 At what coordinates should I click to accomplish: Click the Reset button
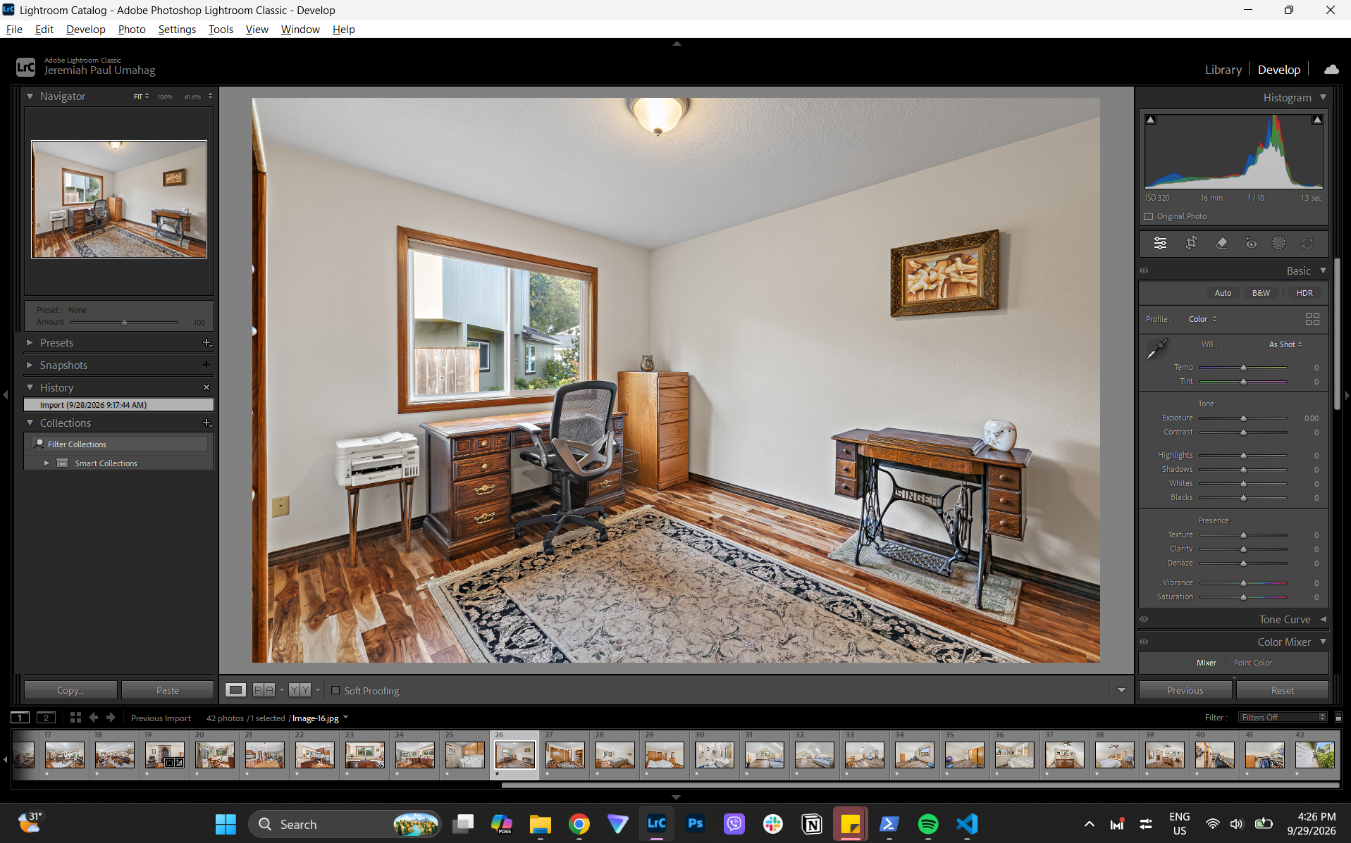[x=1283, y=690]
